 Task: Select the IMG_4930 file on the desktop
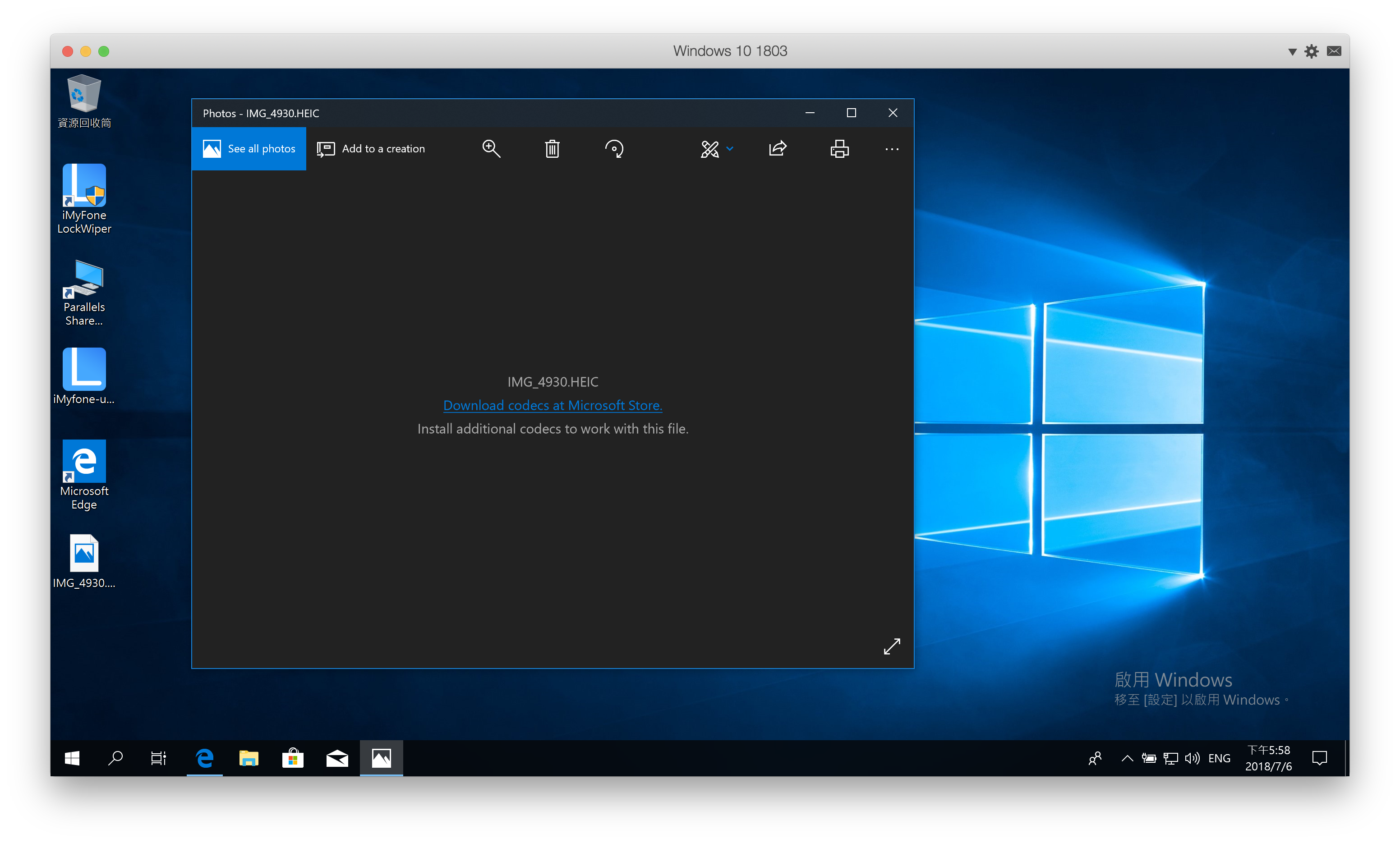click(84, 561)
